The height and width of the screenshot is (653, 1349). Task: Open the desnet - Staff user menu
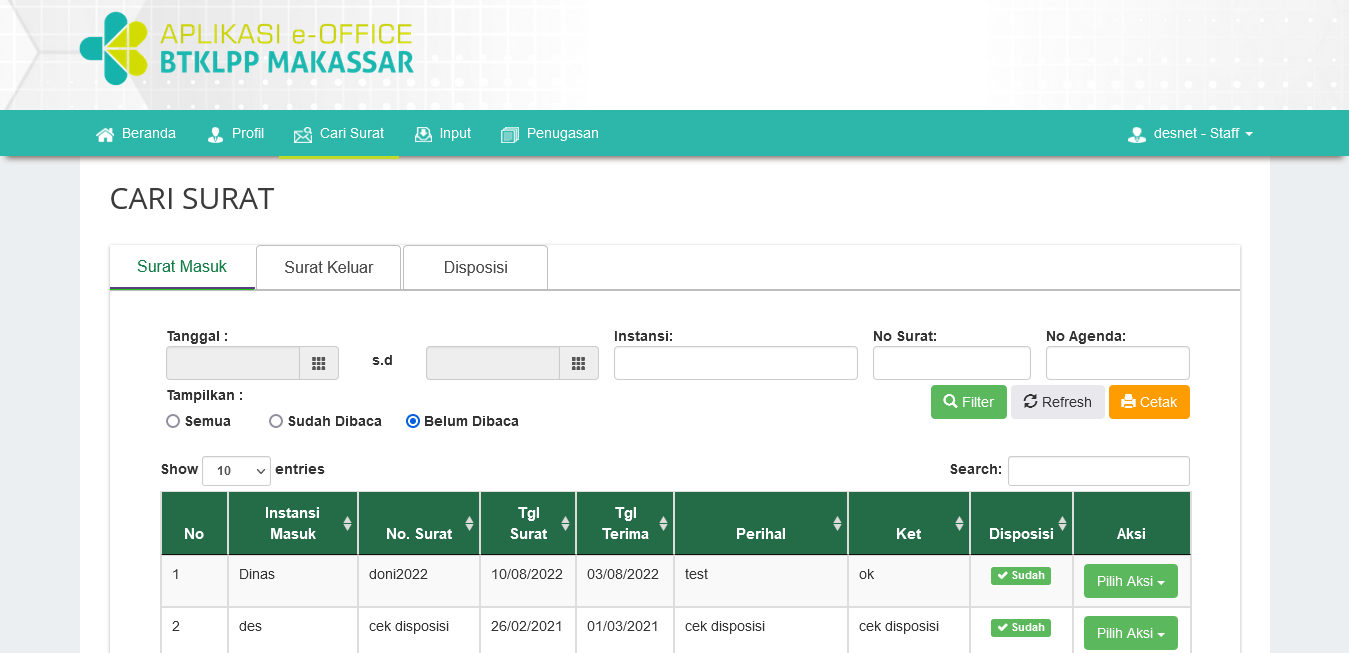(x=1190, y=133)
